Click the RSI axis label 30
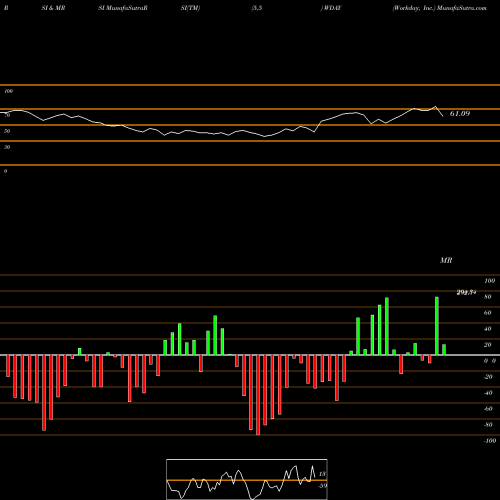The image size is (500, 500). pos(7,147)
